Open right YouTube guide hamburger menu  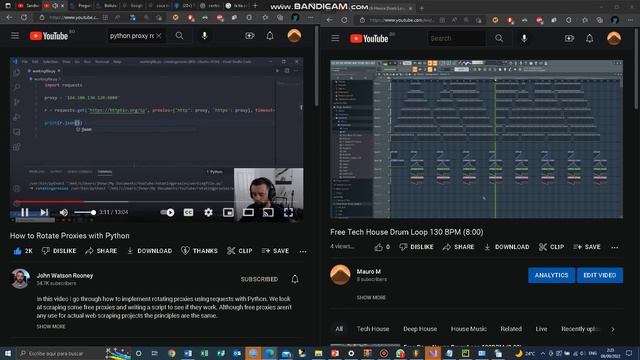[335, 38]
